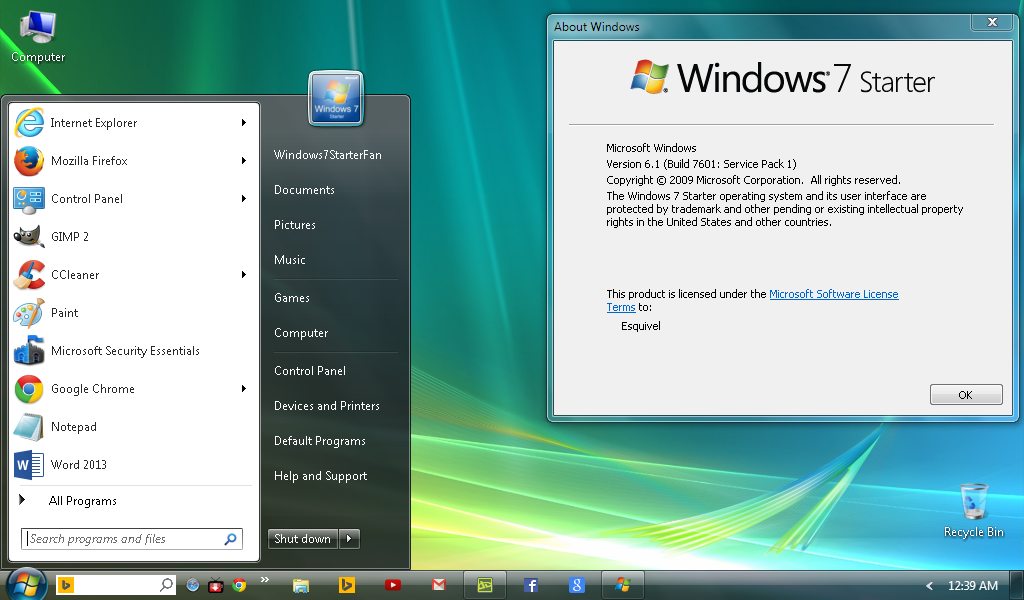Open Help and Support

pos(320,476)
